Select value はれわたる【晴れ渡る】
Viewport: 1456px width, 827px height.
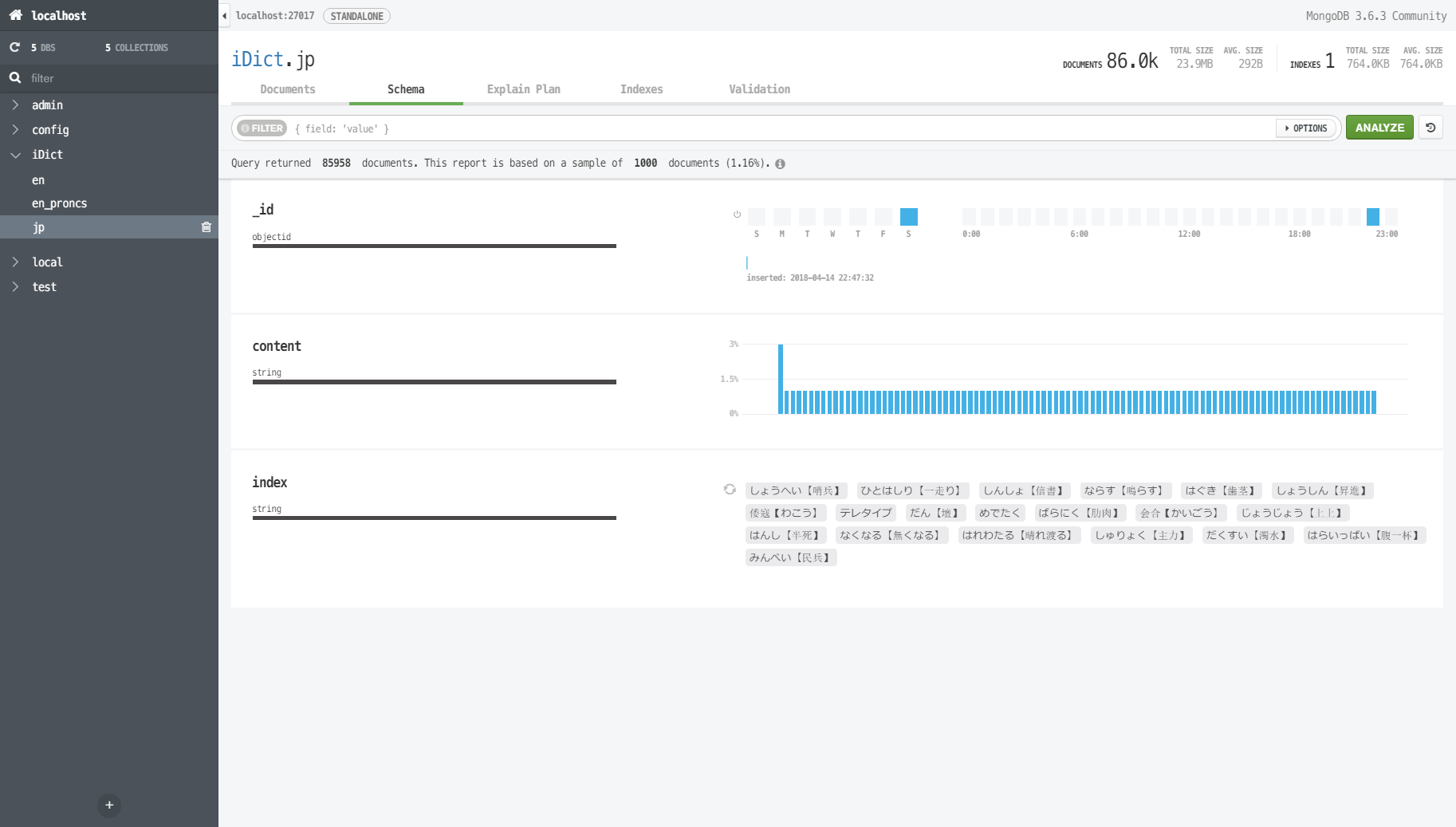click(x=1019, y=535)
